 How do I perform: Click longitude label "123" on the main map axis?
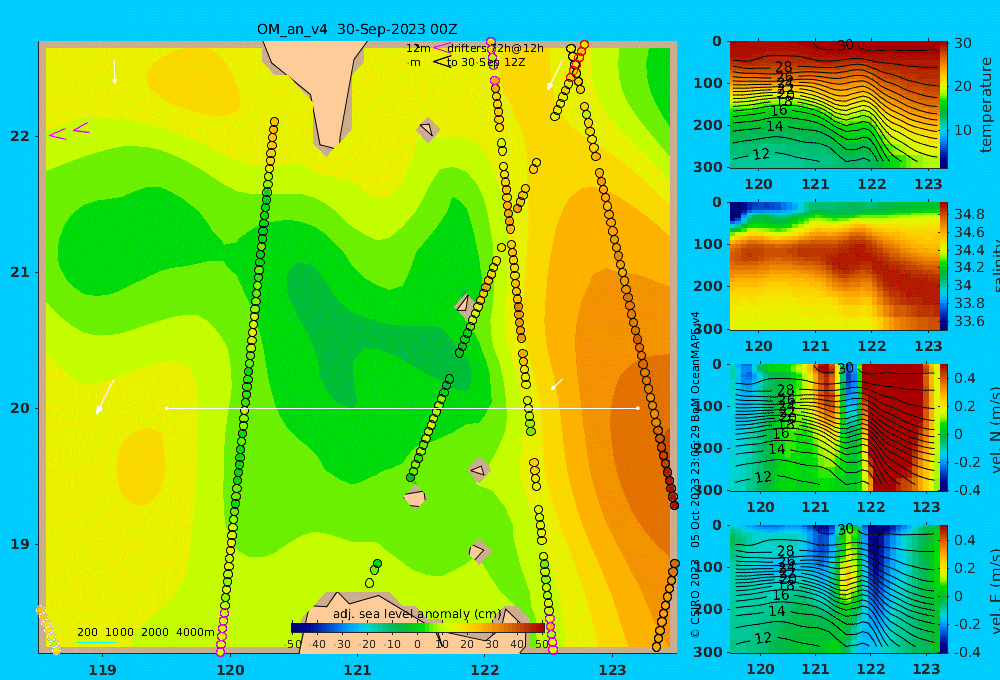(613, 670)
